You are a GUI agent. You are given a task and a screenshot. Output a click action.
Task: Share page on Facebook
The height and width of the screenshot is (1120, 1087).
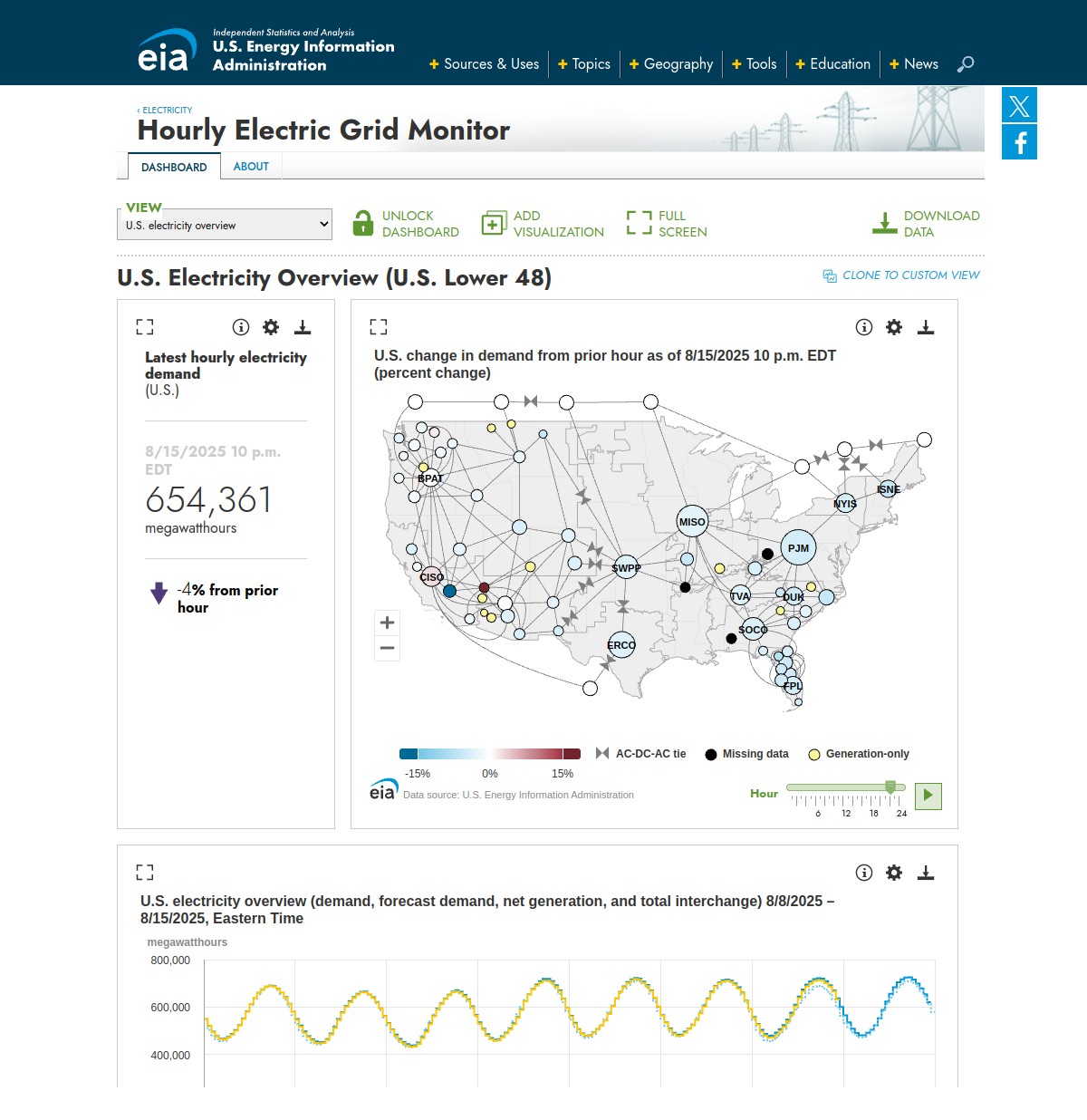click(x=1019, y=142)
